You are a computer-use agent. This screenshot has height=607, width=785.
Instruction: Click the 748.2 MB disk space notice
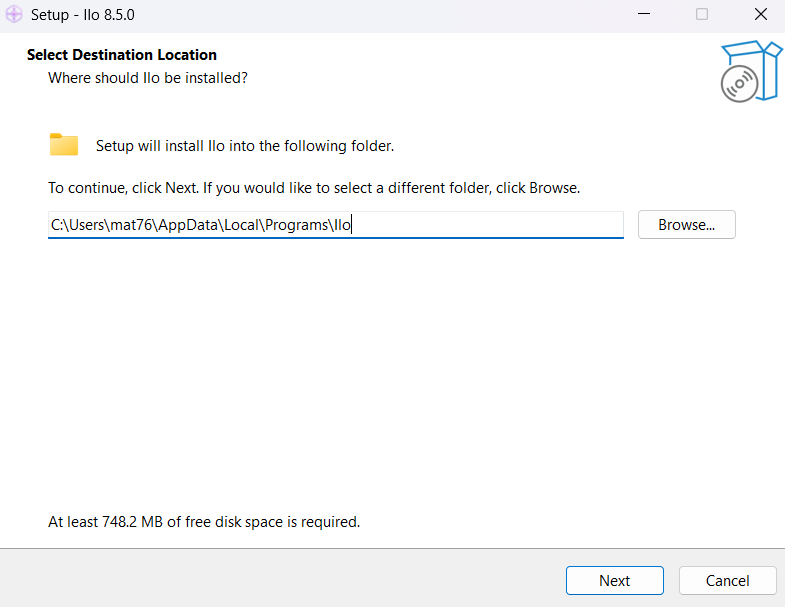[204, 522]
